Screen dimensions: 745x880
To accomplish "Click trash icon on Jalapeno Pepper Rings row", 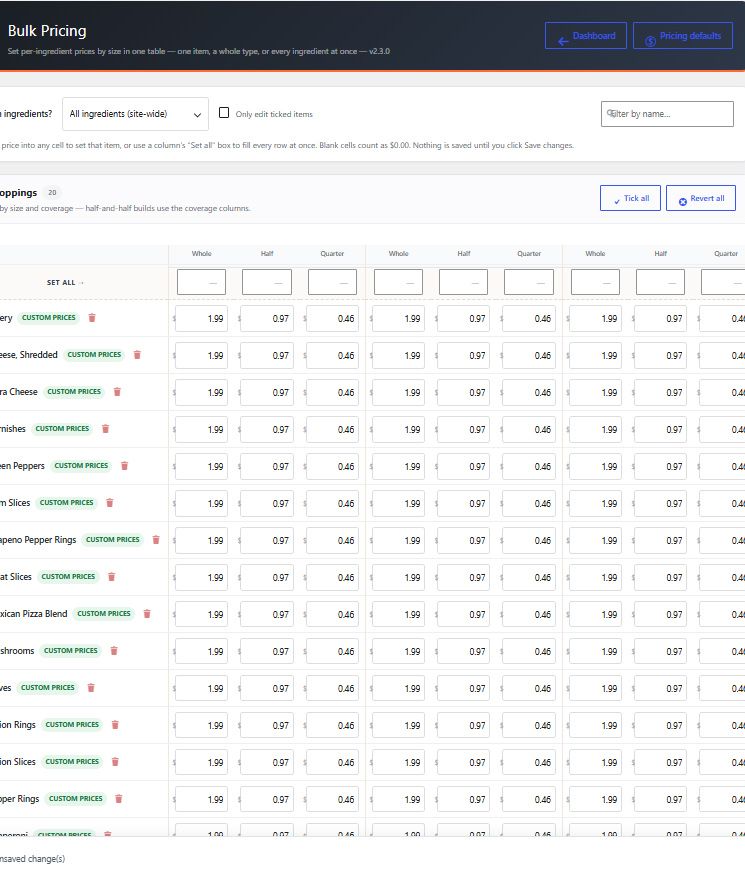I will pyautogui.click(x=156, y=540).
